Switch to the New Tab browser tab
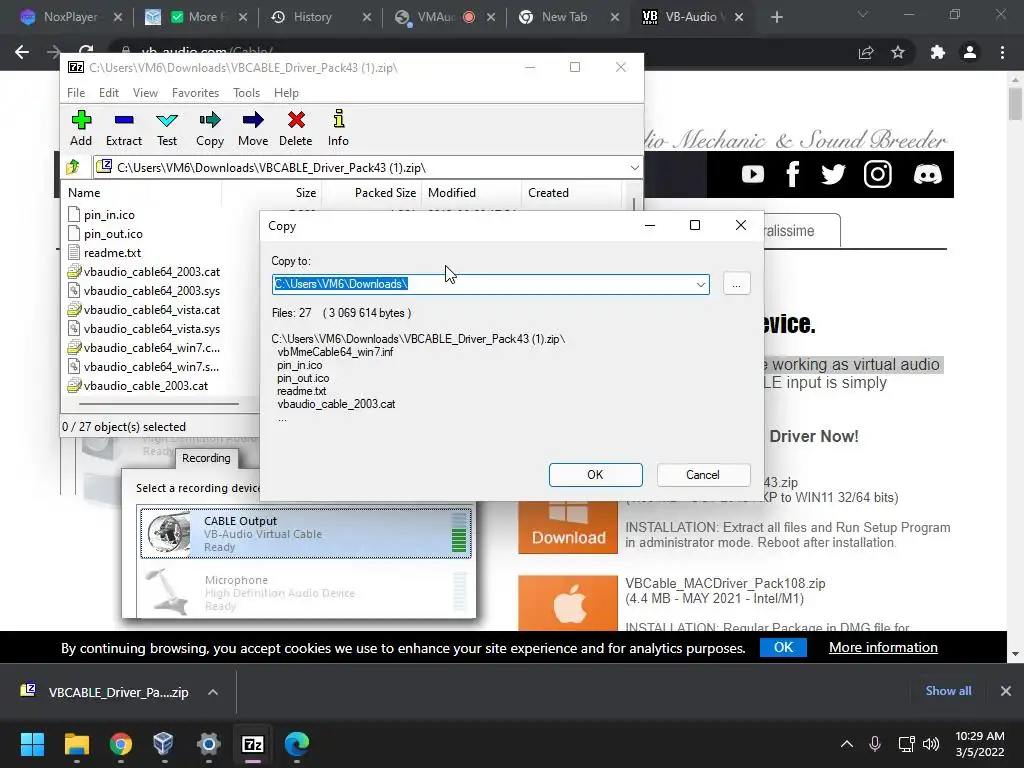This screenshot has width=1024, height=768. (564, 17)
